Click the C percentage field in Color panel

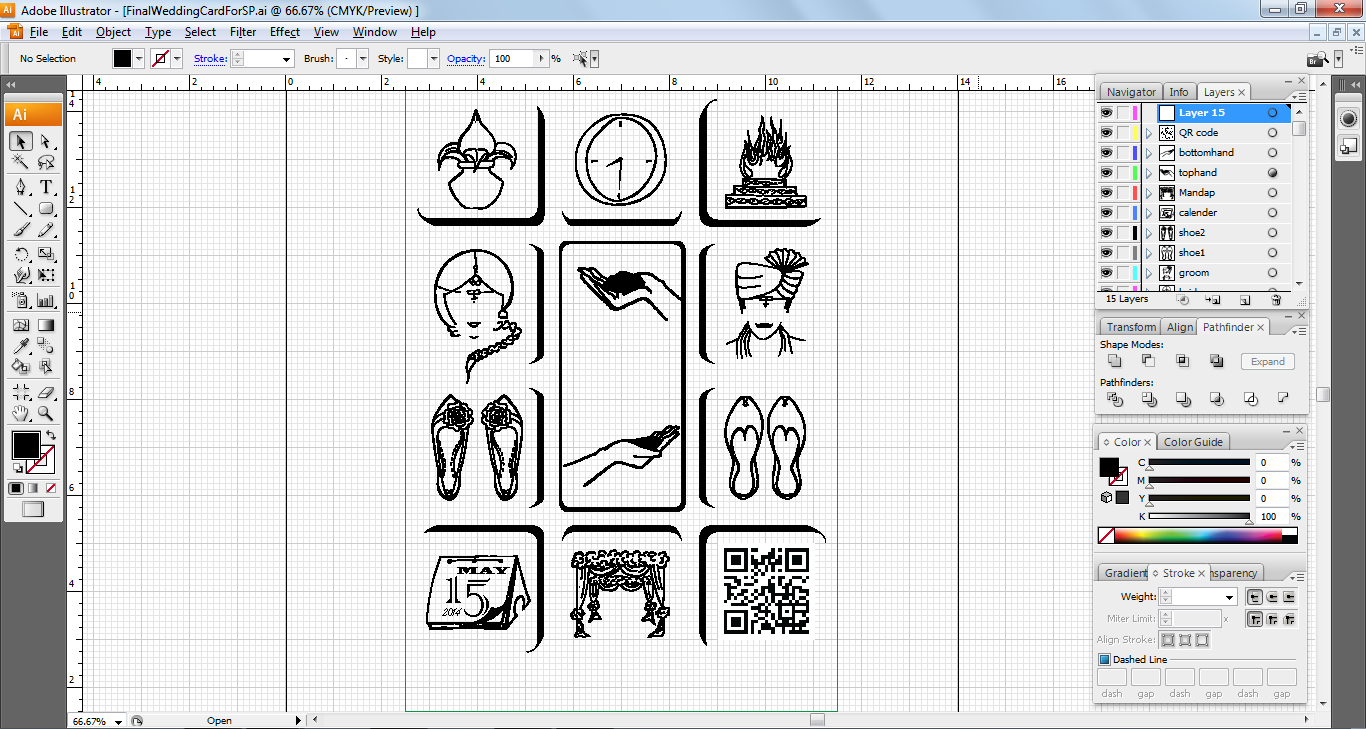(1271, 463)
